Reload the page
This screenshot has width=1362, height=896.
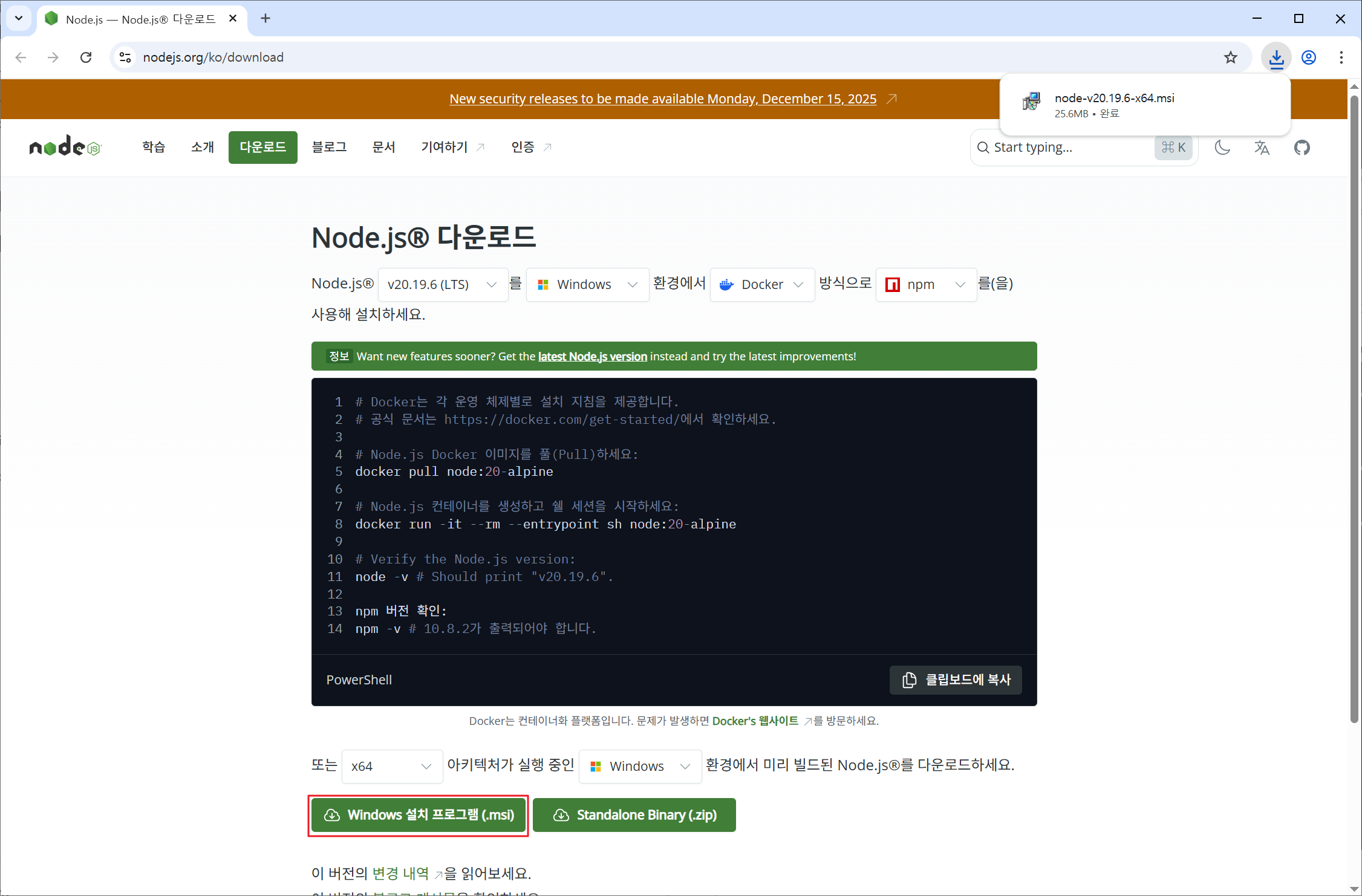(x=86, y=57)
